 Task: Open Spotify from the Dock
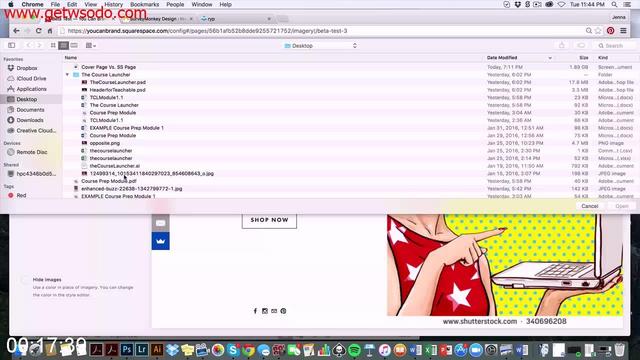click(354, 350)
